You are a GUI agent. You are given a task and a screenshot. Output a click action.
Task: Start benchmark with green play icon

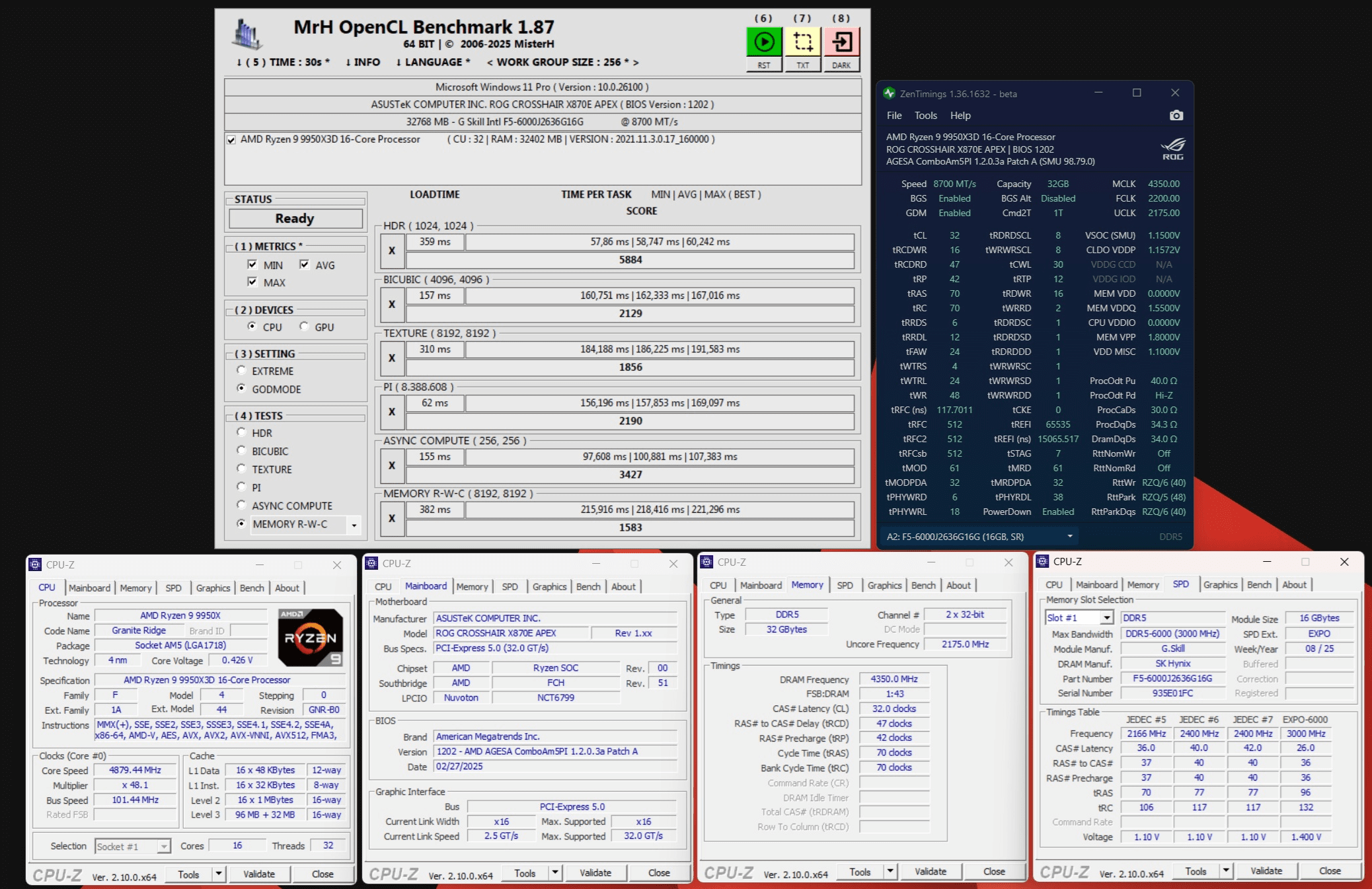pos(764,42)
